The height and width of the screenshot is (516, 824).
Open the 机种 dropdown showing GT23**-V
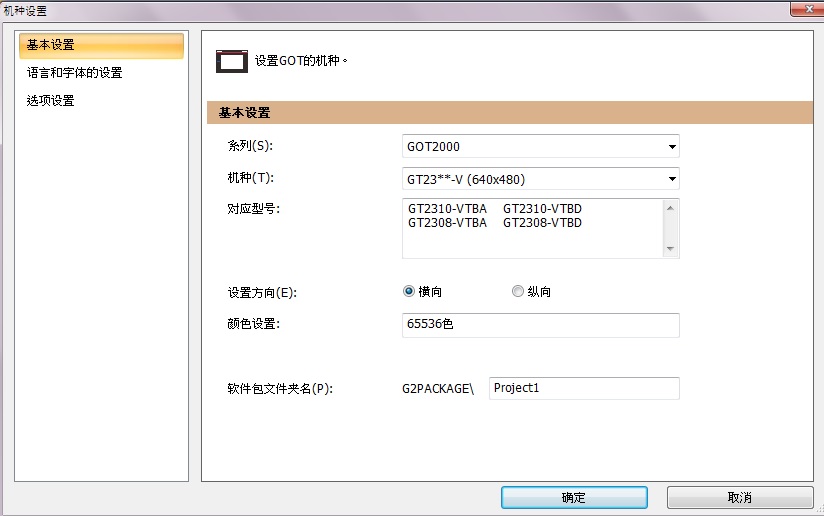540,180
